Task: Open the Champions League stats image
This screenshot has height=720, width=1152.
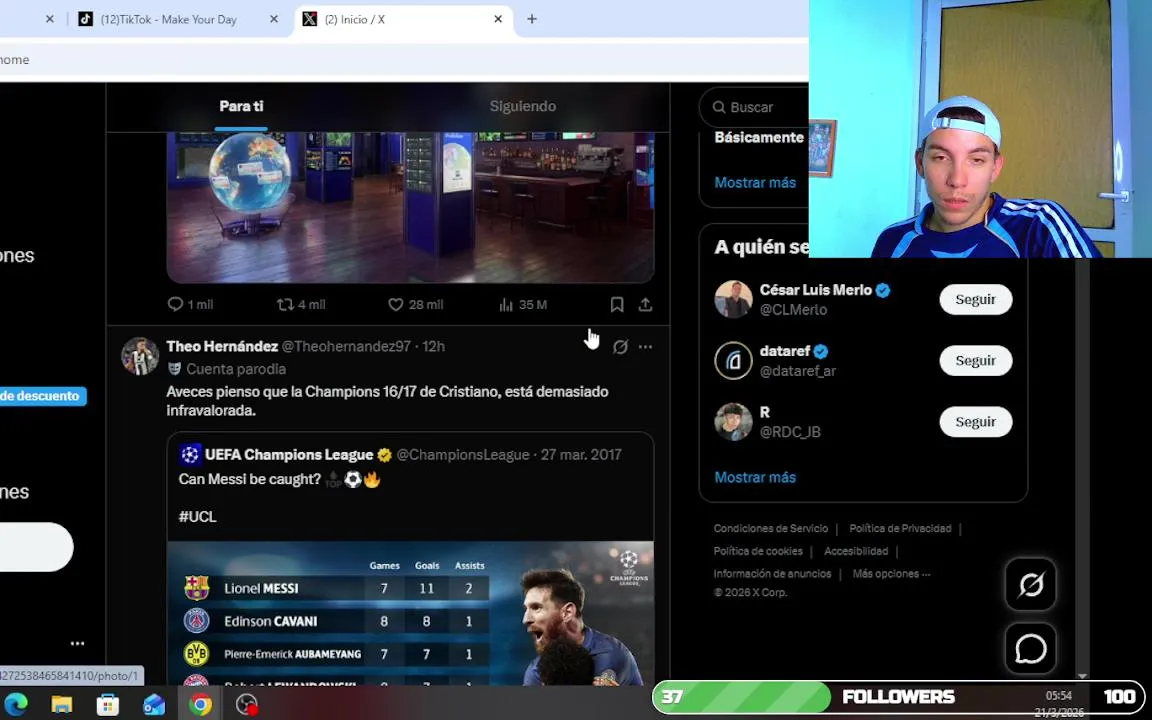Action: [x=410, y=613]
